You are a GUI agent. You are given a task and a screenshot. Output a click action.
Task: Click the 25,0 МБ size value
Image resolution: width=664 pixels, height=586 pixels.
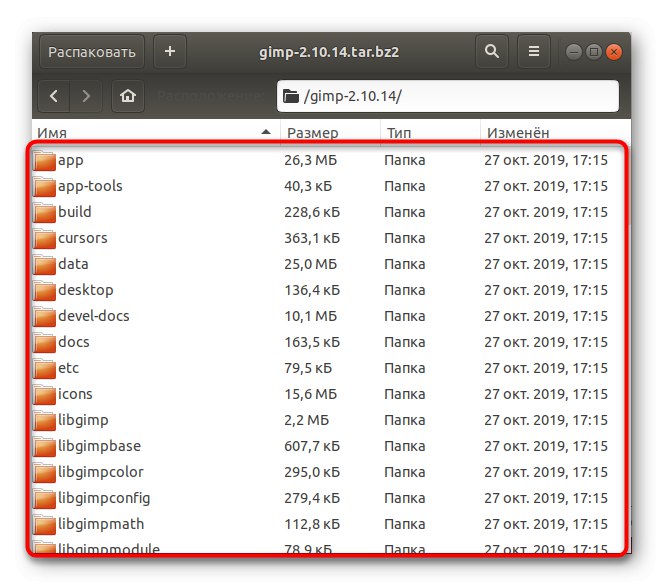(x=310, y=264)
